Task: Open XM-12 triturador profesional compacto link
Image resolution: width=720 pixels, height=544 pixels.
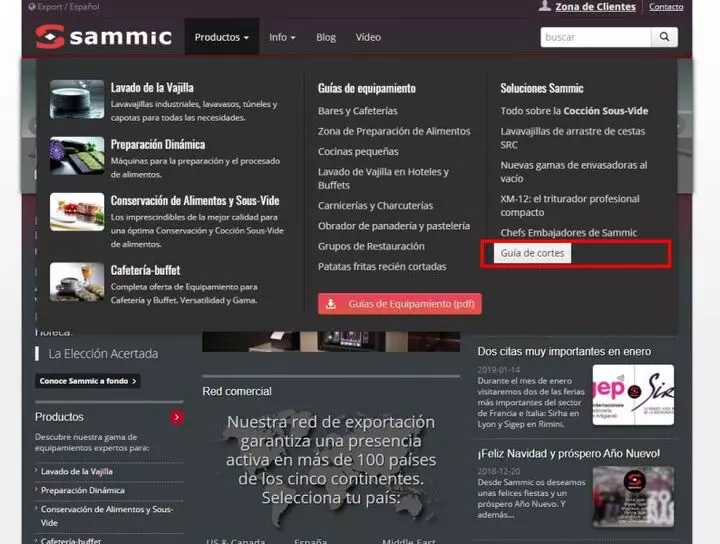Action: (570, 206)
